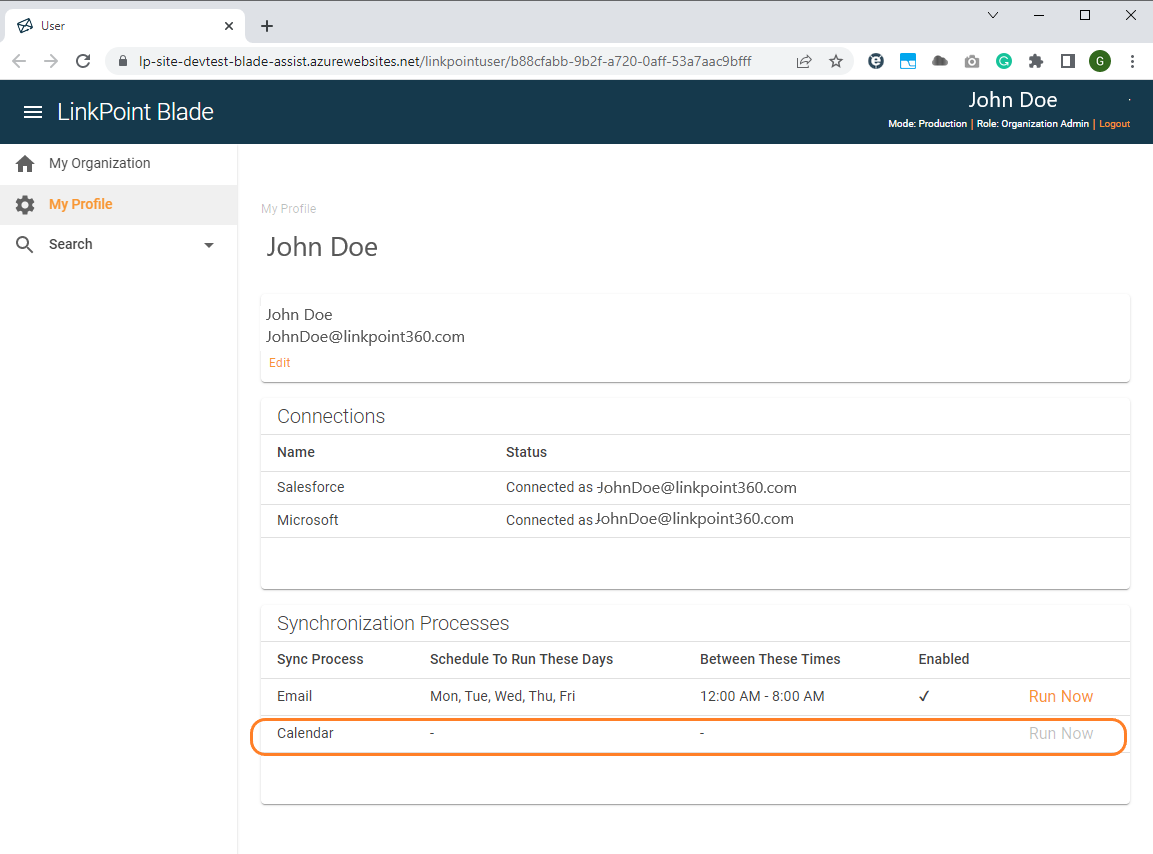Go back to the previous page

click(x=19, y=61)
